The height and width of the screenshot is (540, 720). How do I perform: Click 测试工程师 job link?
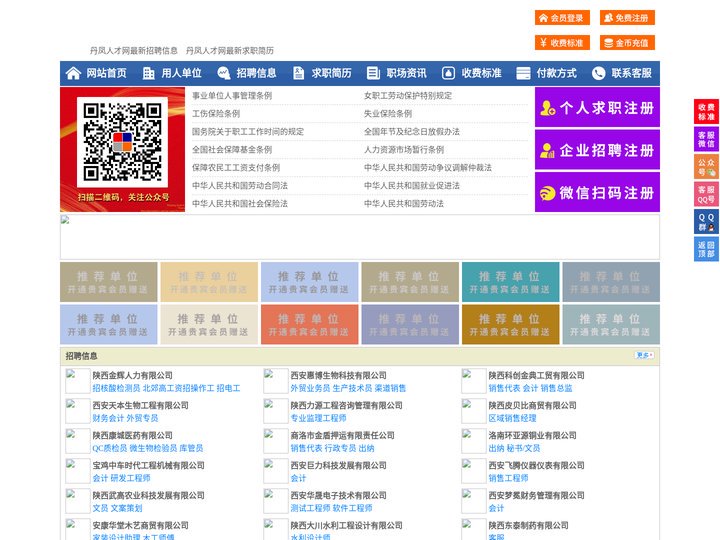coord(310,508)
